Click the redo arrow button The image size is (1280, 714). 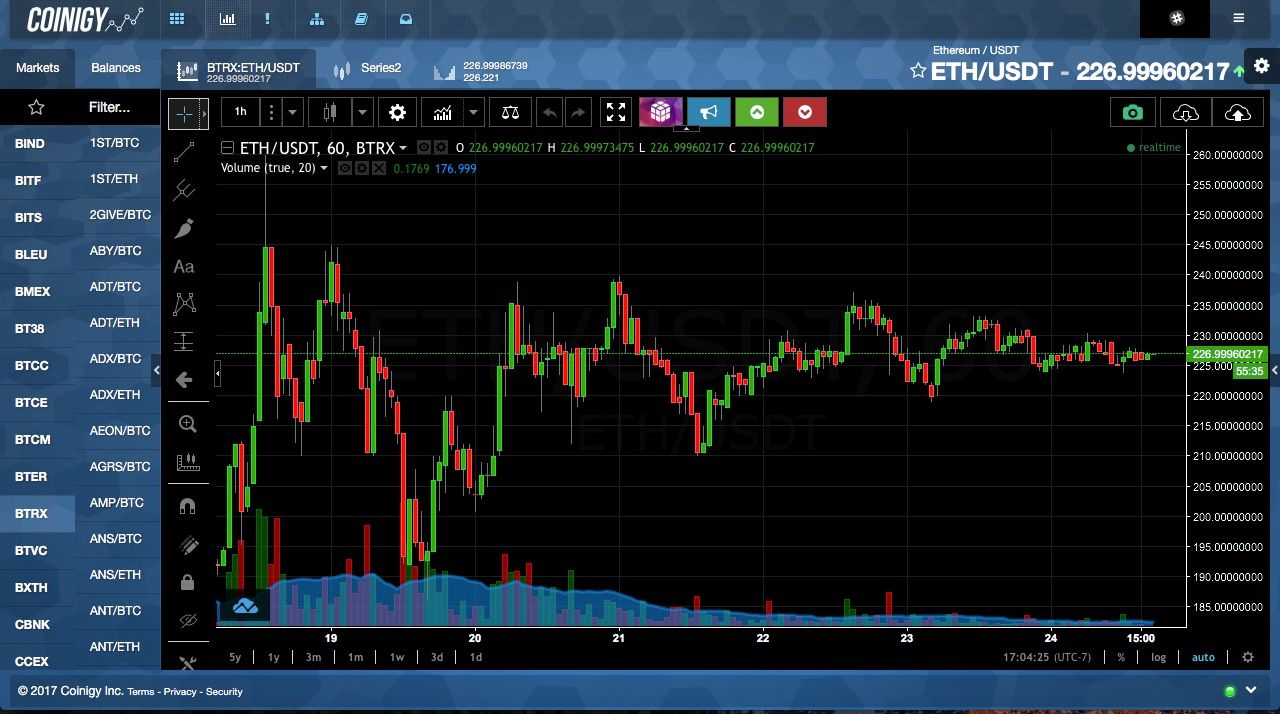[578, 112]
